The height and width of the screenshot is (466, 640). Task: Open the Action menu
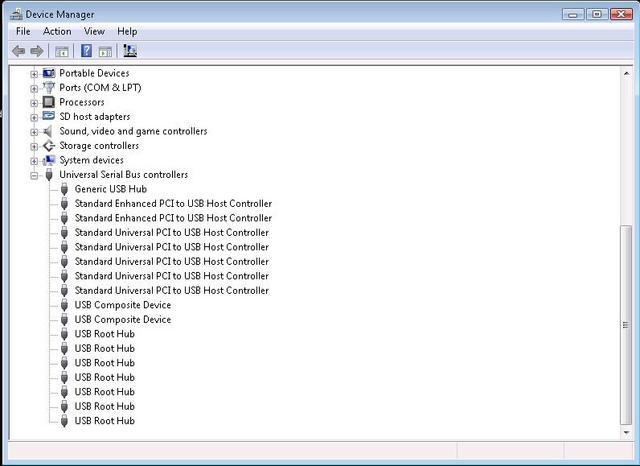[x=57, y=31]
